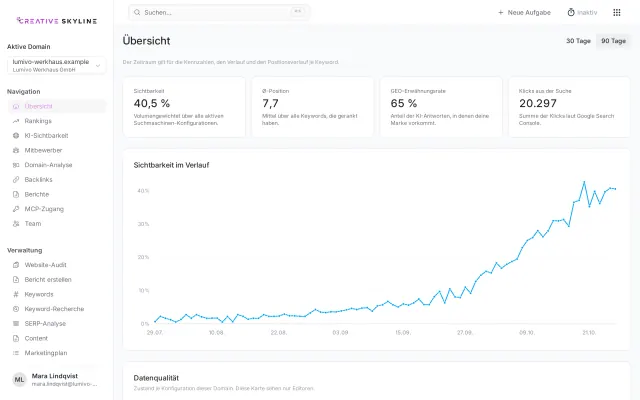This screenshot has height=400, width=640.
Task: Open the Aktive Domain dropdown
Action: [x=57, y=66]
